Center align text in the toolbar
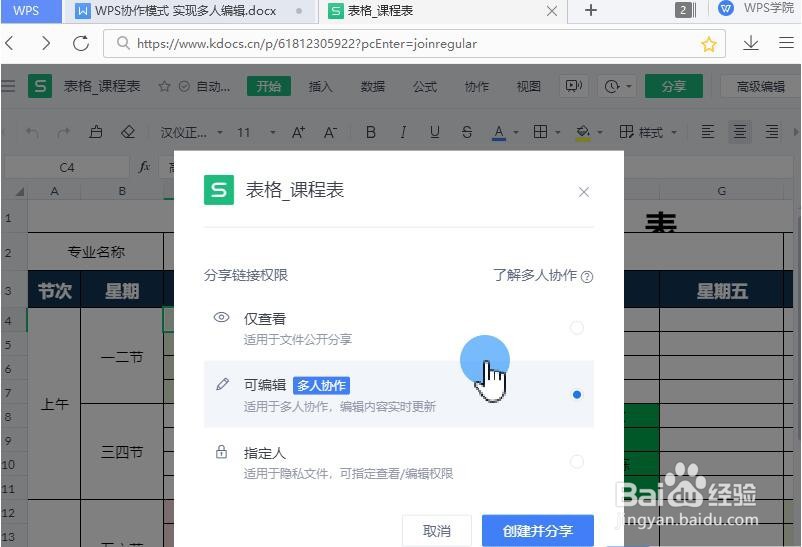Viewport: 802px width, 547px height. 740,132
